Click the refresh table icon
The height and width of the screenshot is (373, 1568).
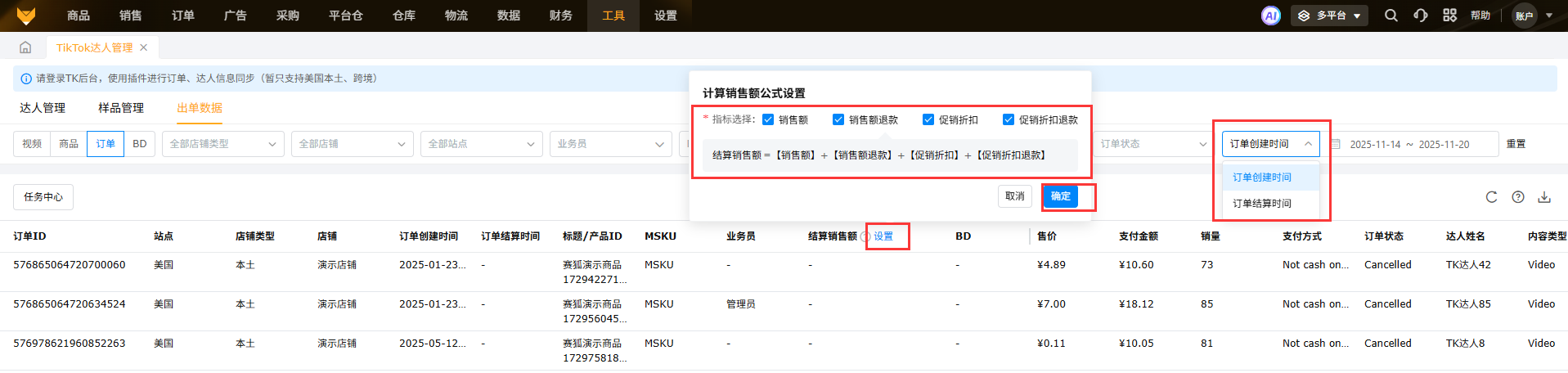click(1491, 197)
